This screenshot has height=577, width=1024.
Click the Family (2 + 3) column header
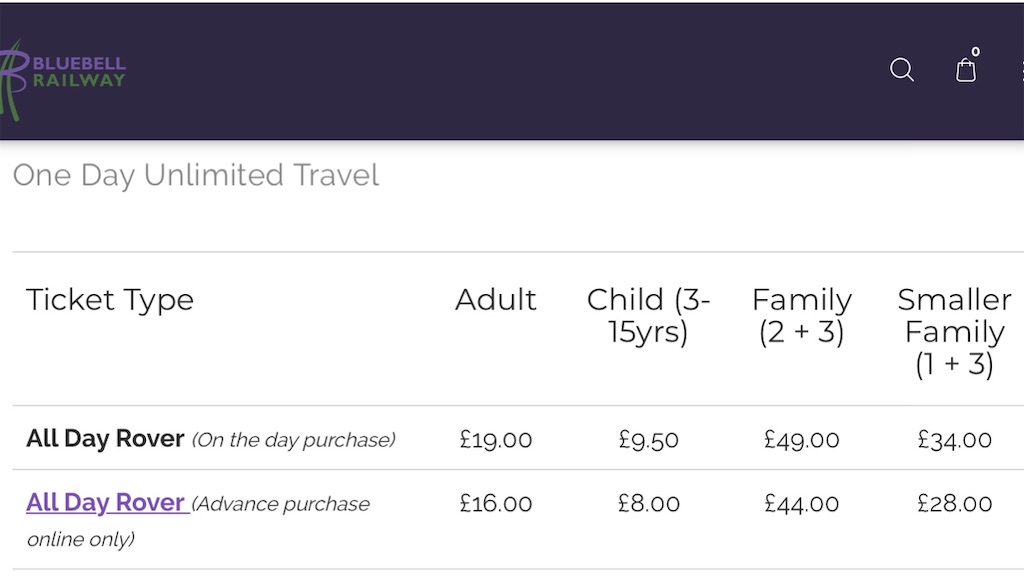point(802,316)
